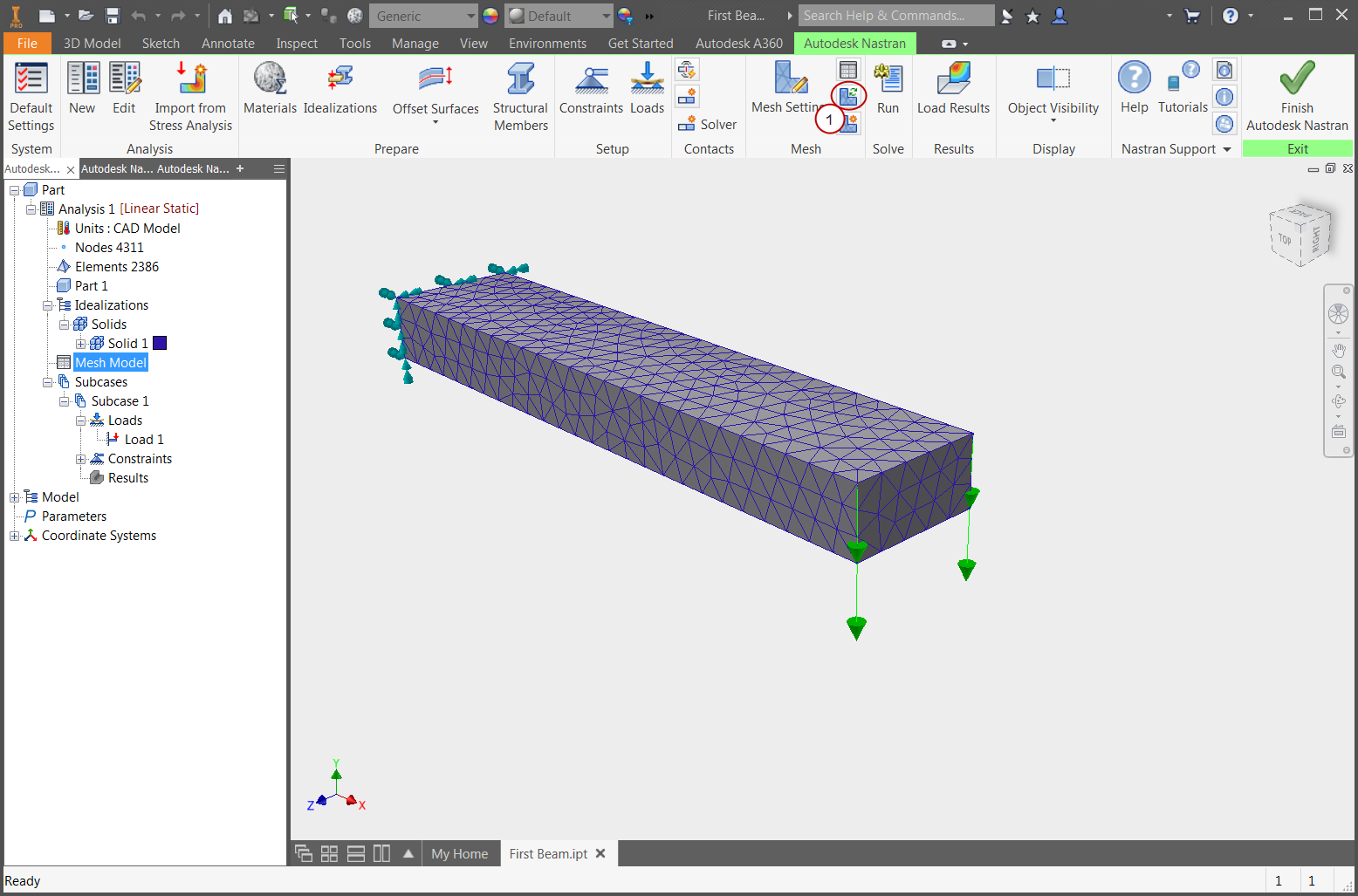Click the Search Help & Commands field
The image size is (1358, 896).
point(895,16)
